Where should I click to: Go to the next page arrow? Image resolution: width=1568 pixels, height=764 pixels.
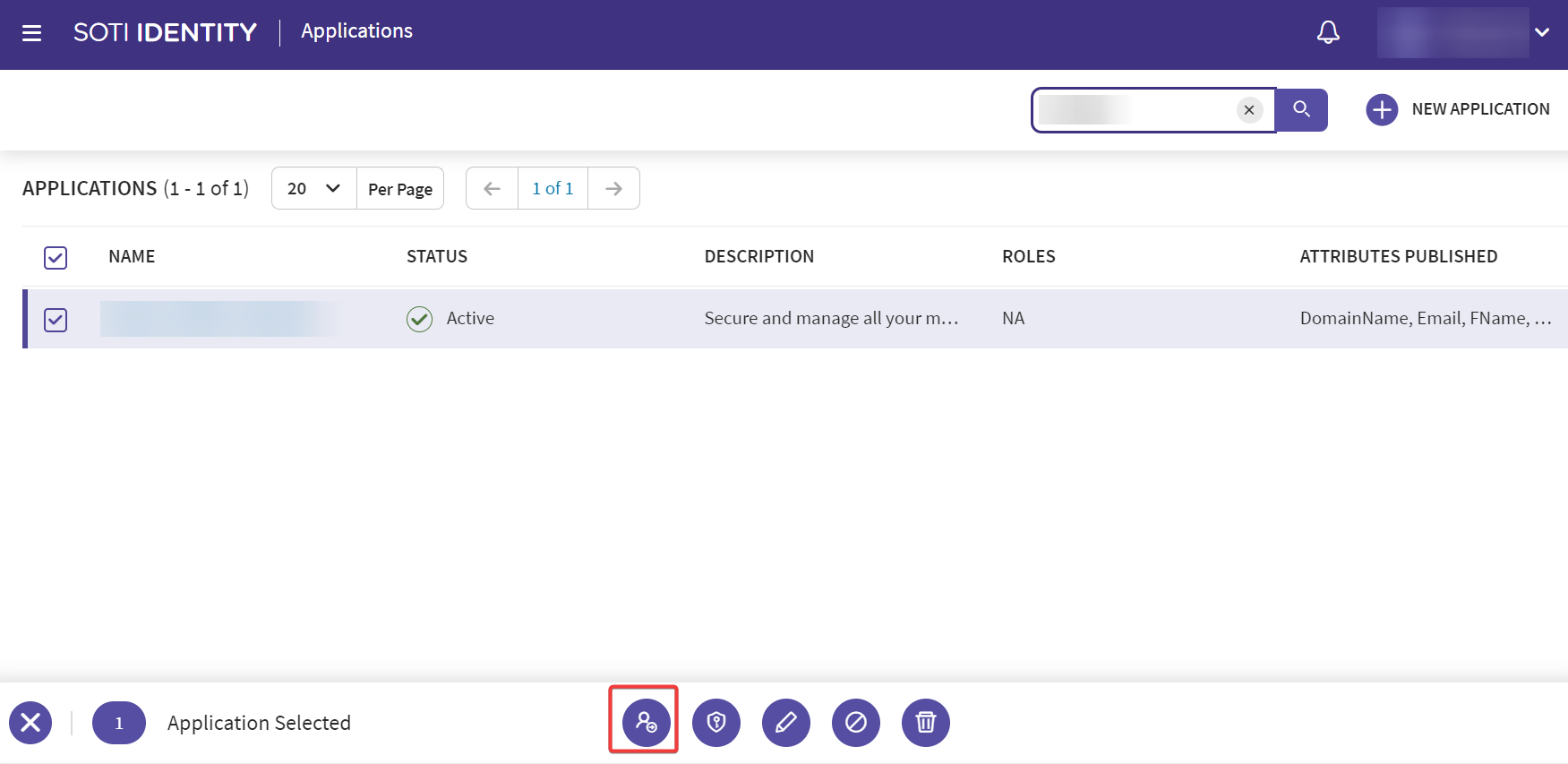coord(613,188)
